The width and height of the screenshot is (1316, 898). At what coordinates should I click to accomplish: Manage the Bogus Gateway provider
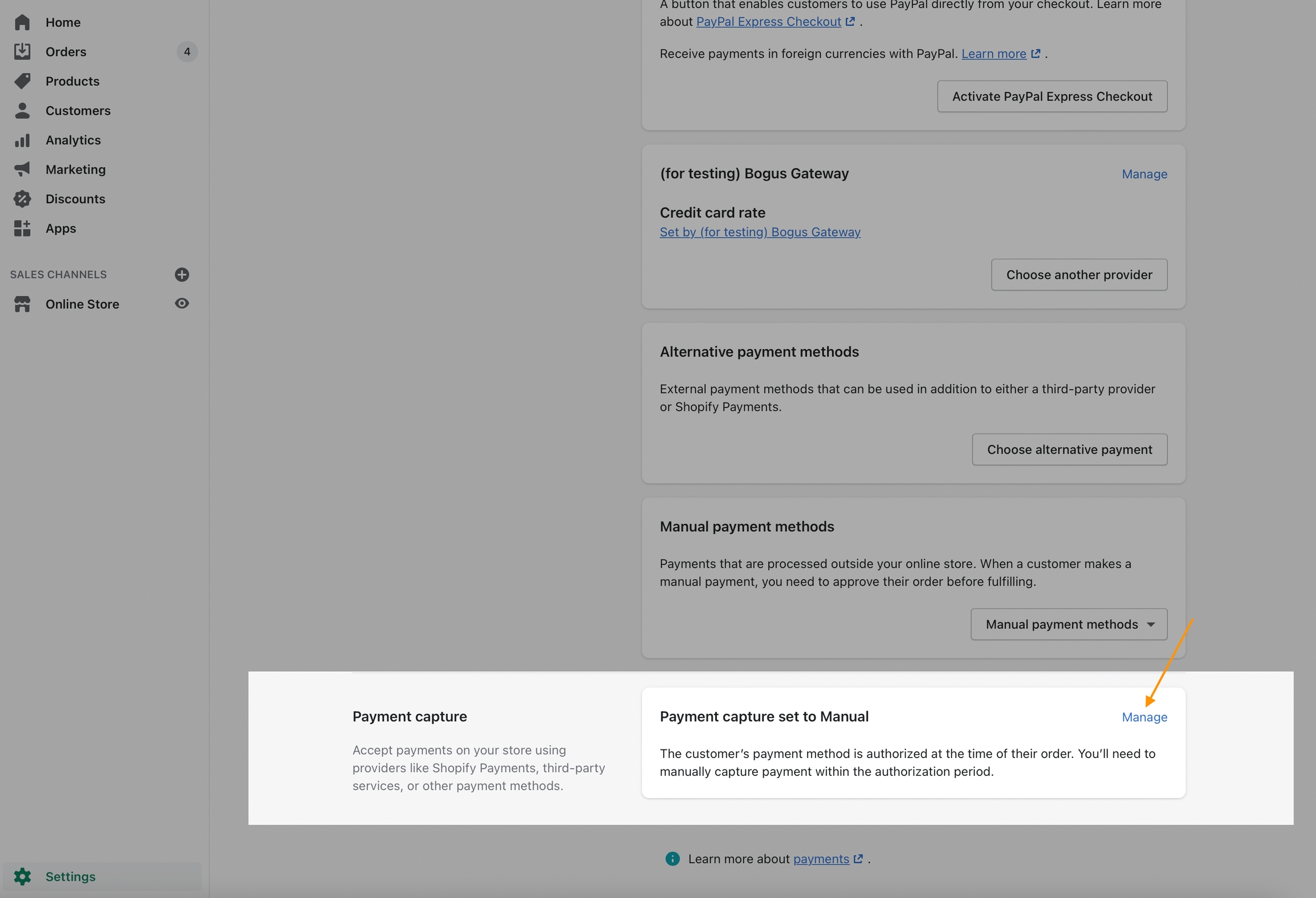click(1144, 174)
